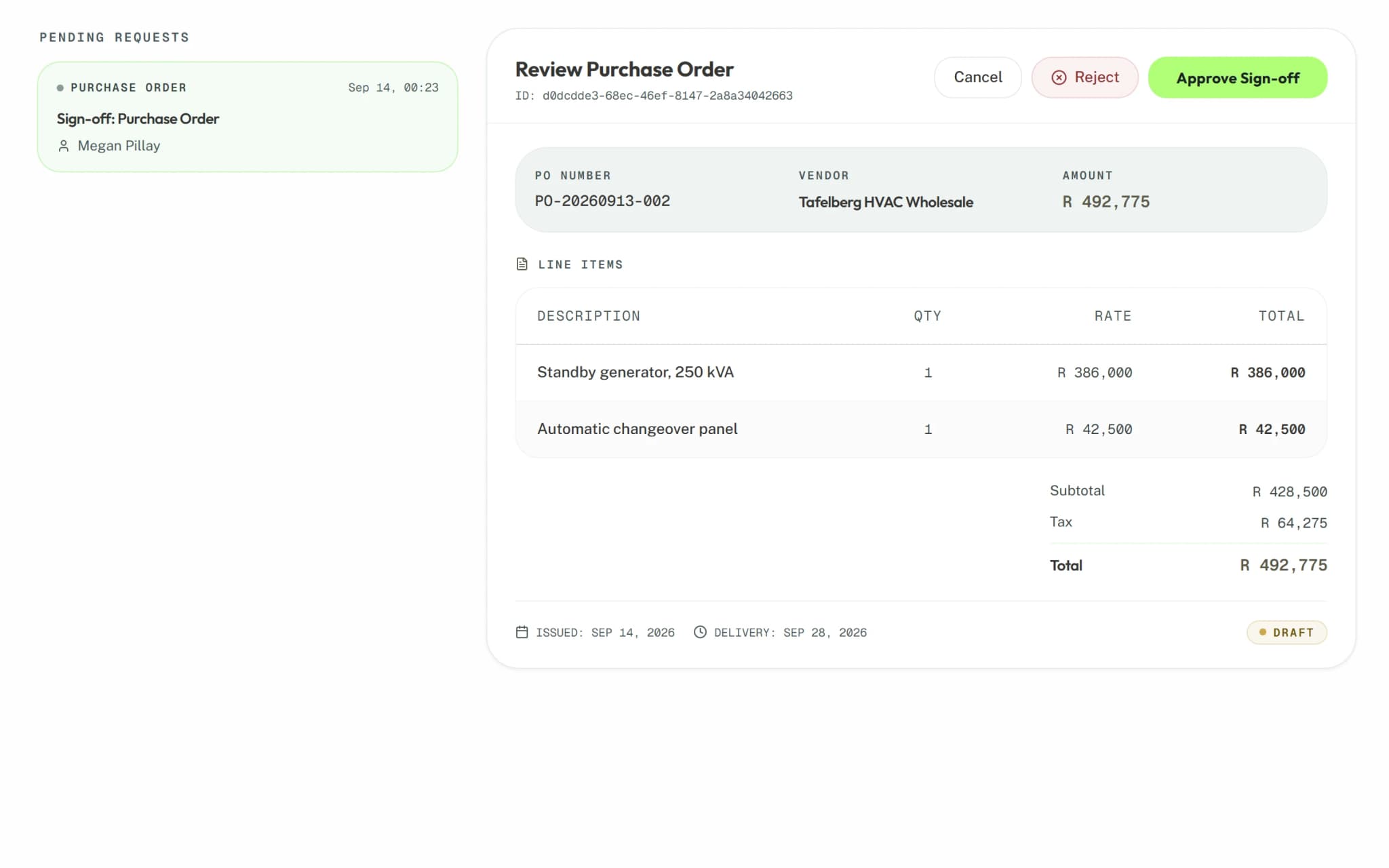Click the TOTAL column header

coord(1281,316)
